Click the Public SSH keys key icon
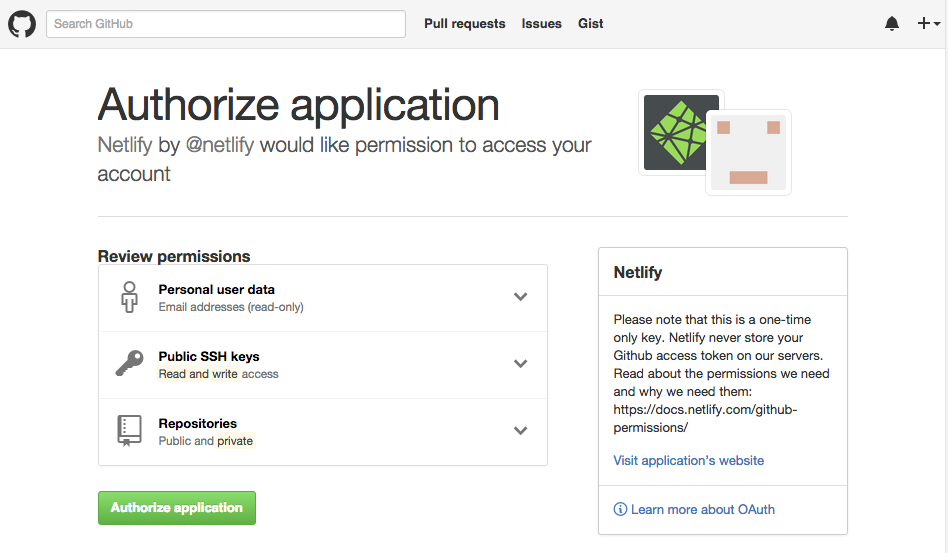 (x=129, y=364)
